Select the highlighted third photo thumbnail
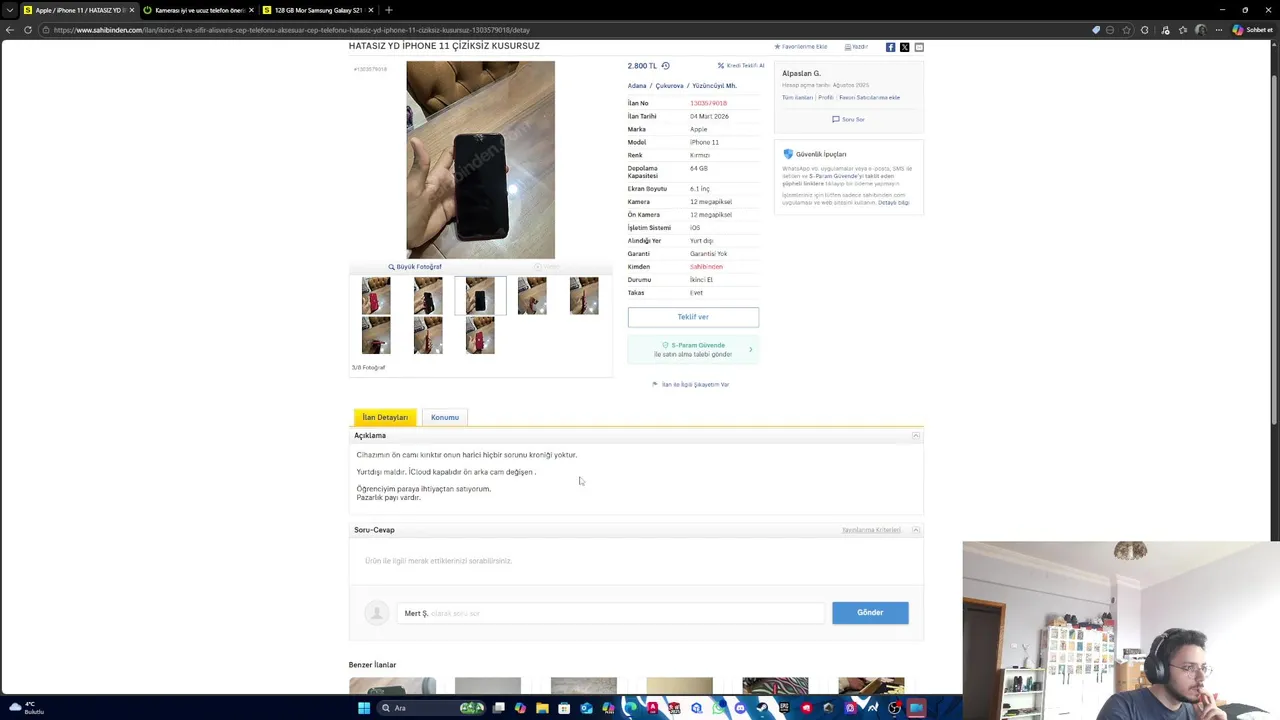The height and width of the screenshot is (720, 1280). 480,296
